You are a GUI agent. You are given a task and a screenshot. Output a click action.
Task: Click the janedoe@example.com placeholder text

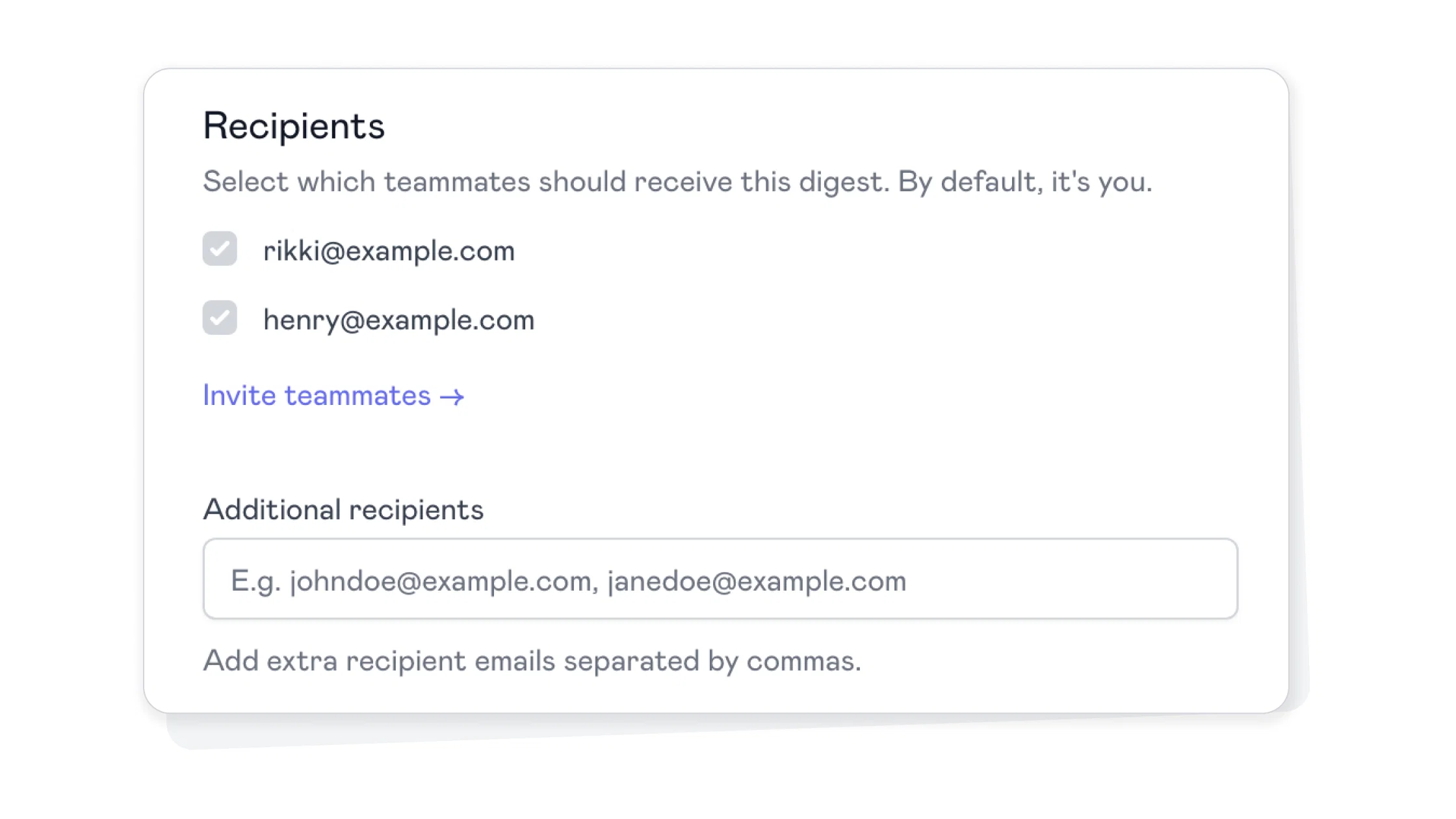[x=757, y=581]
